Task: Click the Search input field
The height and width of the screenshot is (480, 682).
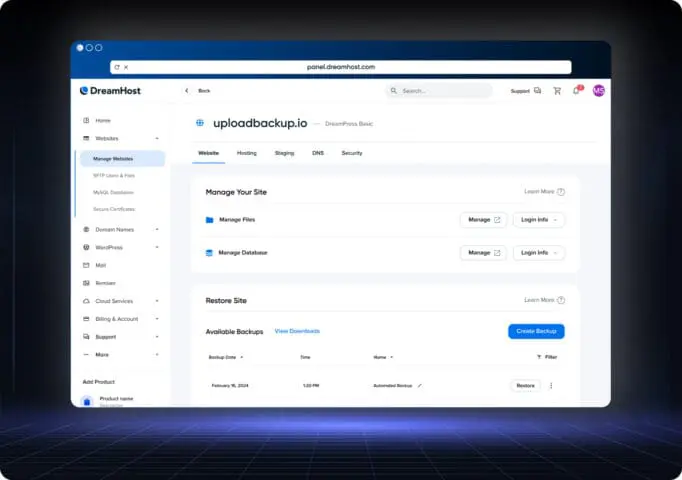Action: tap(439, 91)
